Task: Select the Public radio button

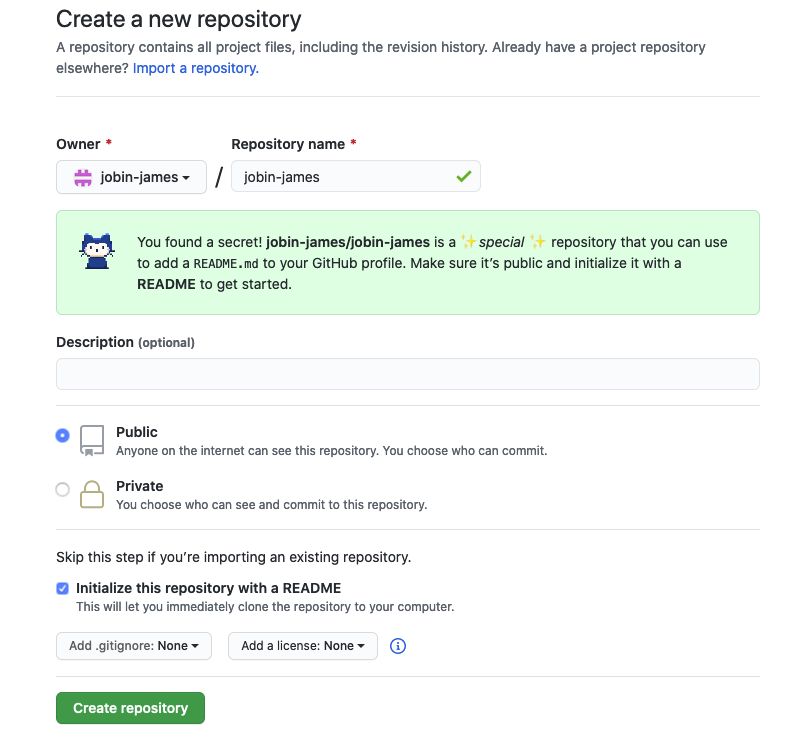Action: coord(63,436)
